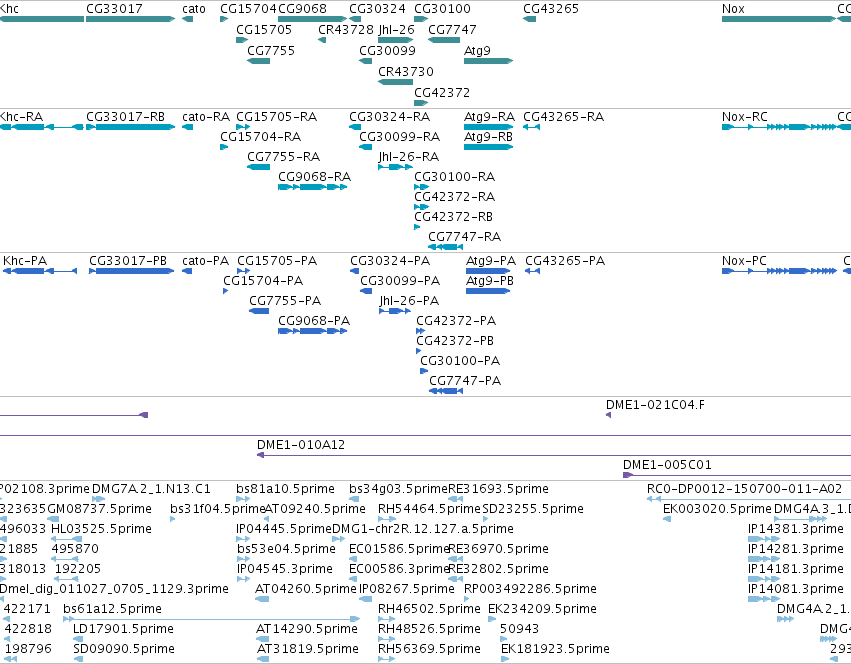Select the Khc-PA protein label
851x664 pixels.
[x=25, y=261]
